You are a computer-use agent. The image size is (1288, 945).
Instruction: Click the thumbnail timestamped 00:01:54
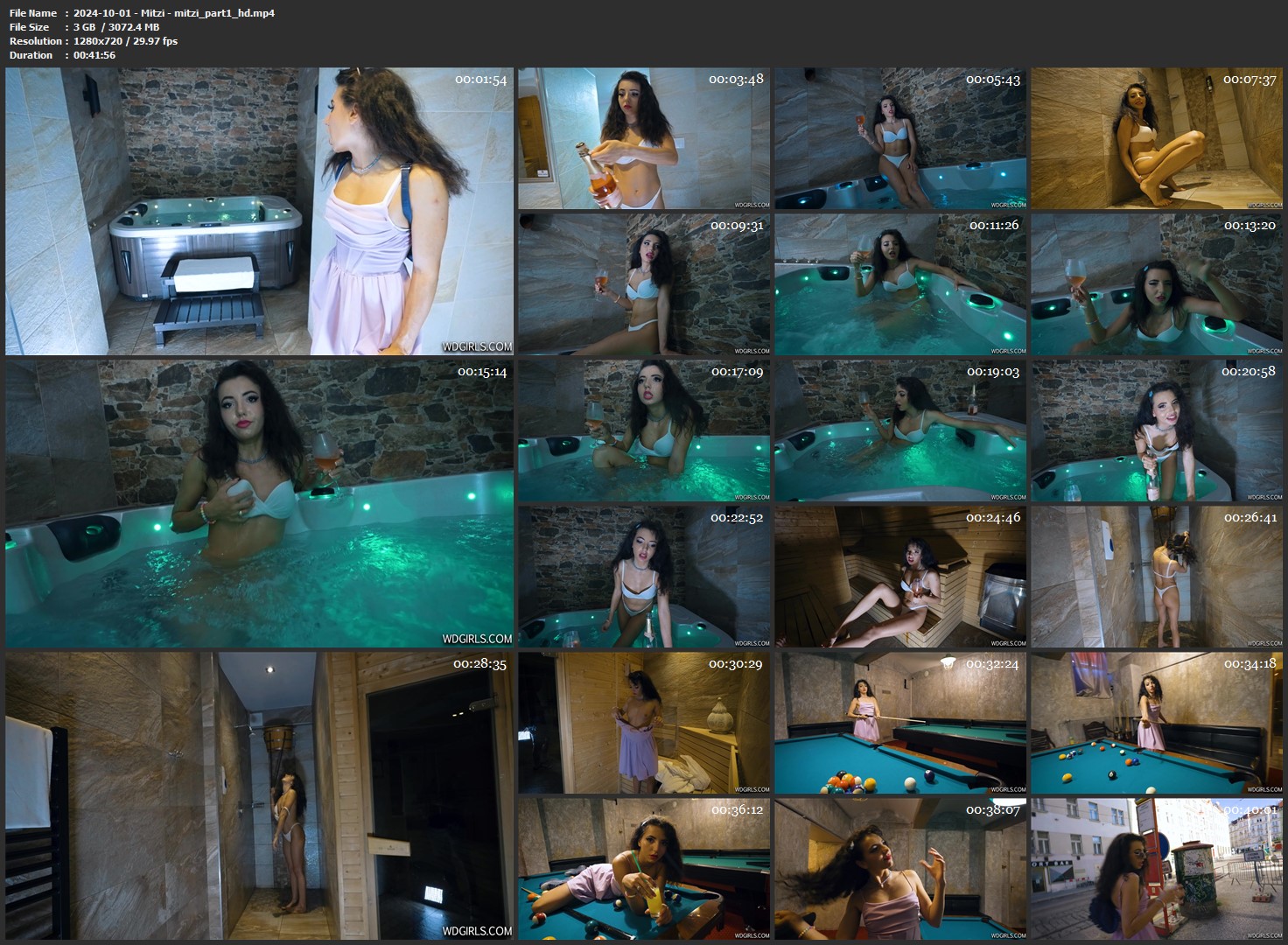259,211
